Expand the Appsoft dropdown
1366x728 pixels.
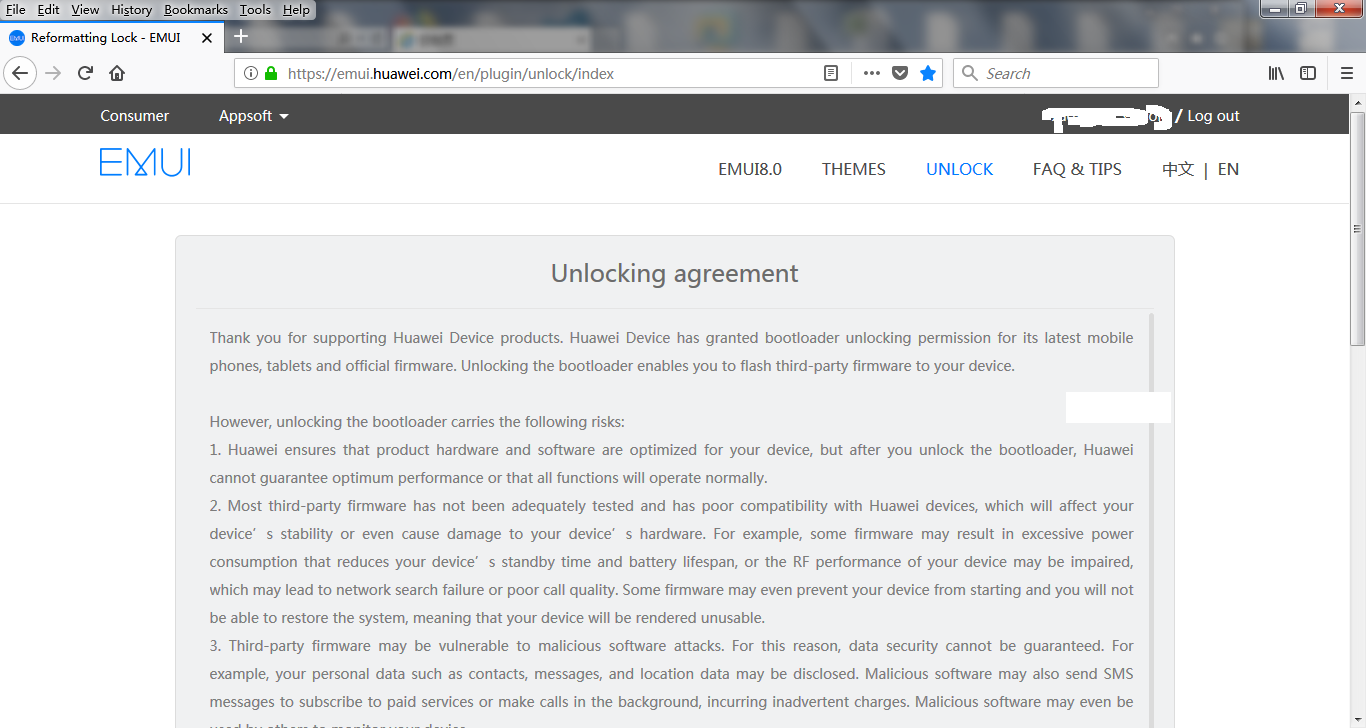(x=254, y=116)
